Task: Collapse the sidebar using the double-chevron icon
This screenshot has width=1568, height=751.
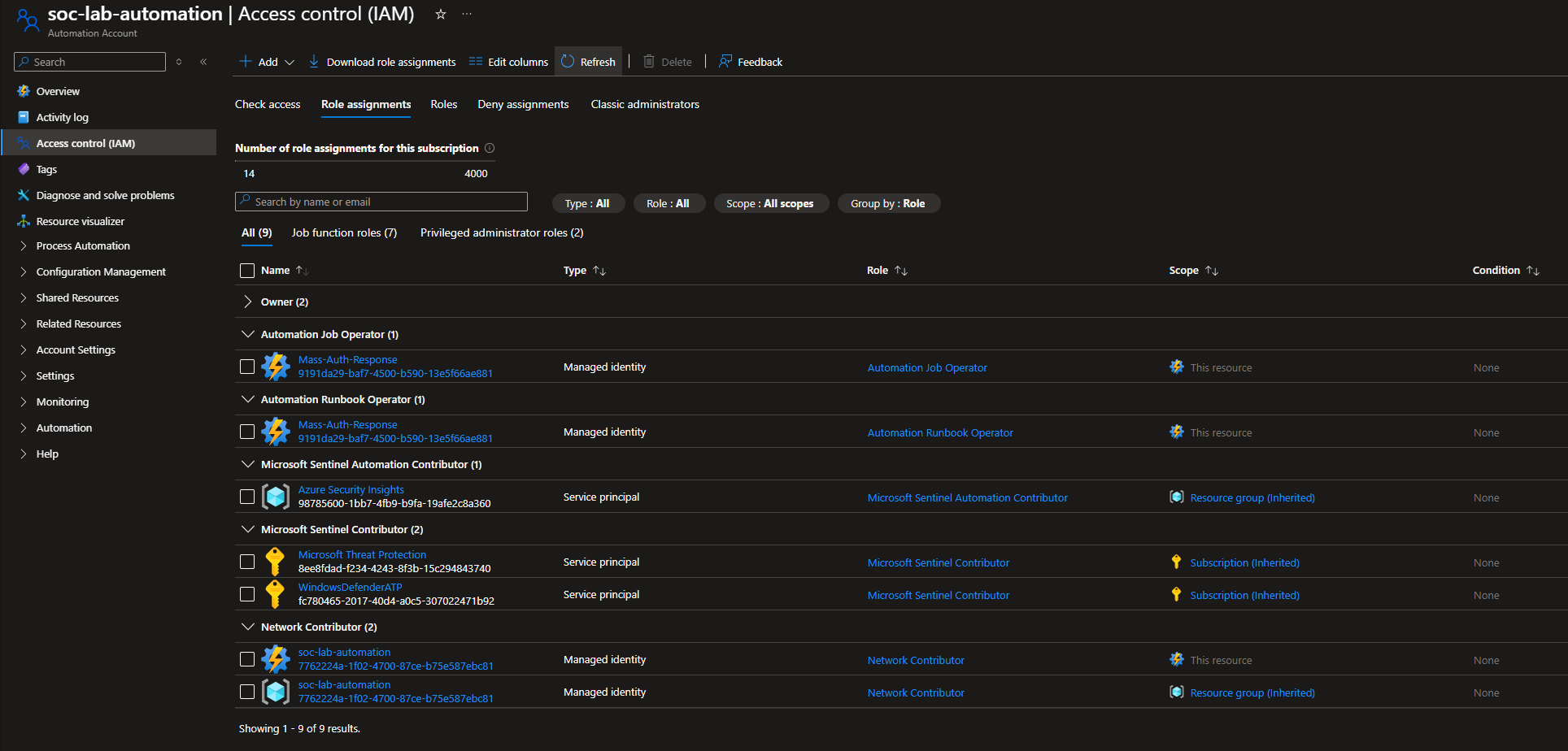Action: pyautogui.click(x=203, y=62)
